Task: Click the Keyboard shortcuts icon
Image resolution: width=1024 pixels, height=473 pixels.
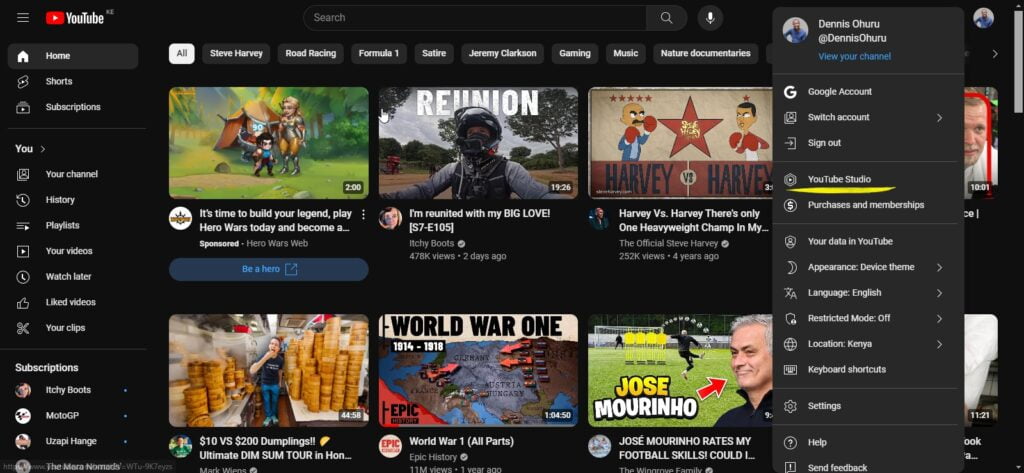Action: 790,370
